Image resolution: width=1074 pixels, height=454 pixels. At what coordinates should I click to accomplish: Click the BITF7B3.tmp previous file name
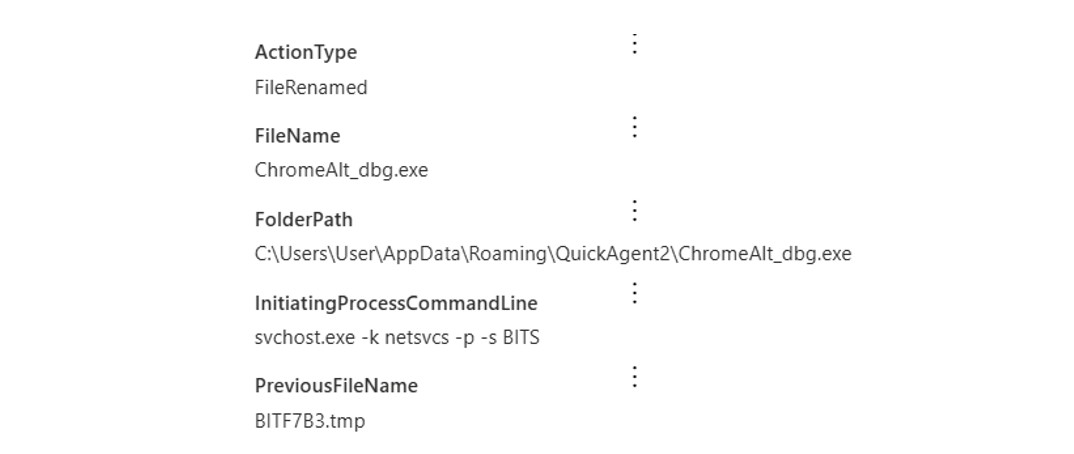[x=310, y=421]
